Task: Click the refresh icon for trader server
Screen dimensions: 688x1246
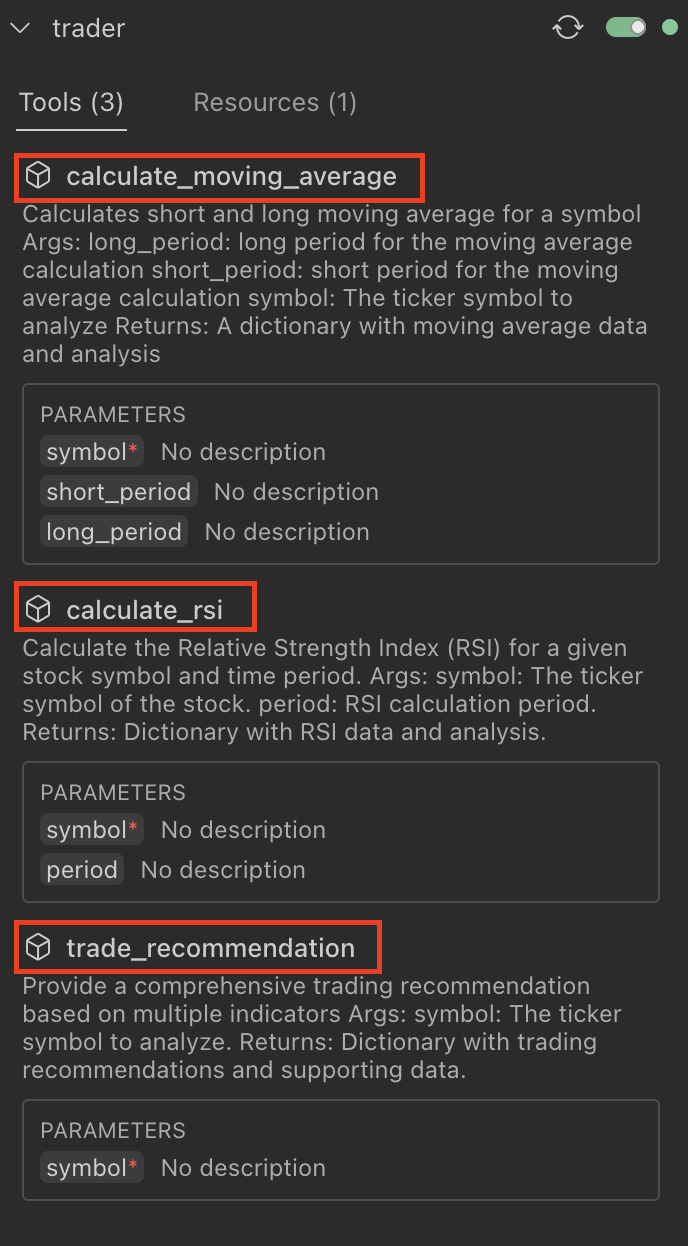Action: [x=568, y=28]
